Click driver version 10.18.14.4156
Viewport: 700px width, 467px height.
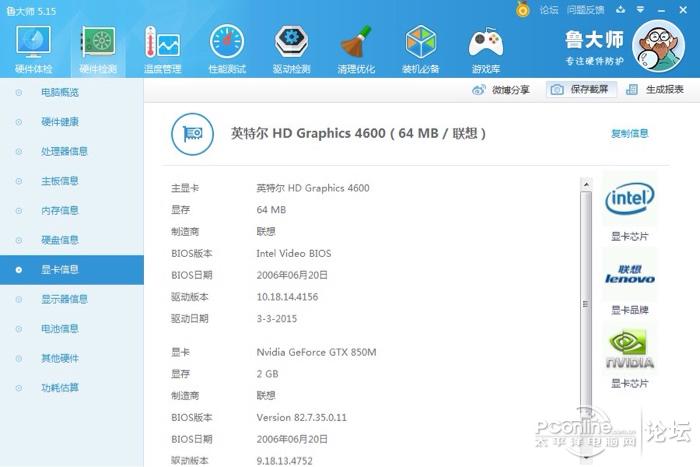tap(288, 297)
